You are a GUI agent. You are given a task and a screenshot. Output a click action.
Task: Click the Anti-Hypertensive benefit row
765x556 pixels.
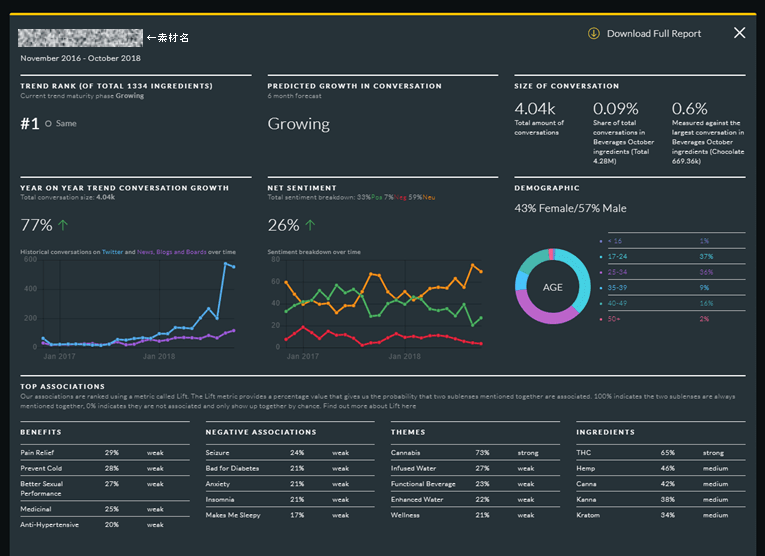[105, 525]
